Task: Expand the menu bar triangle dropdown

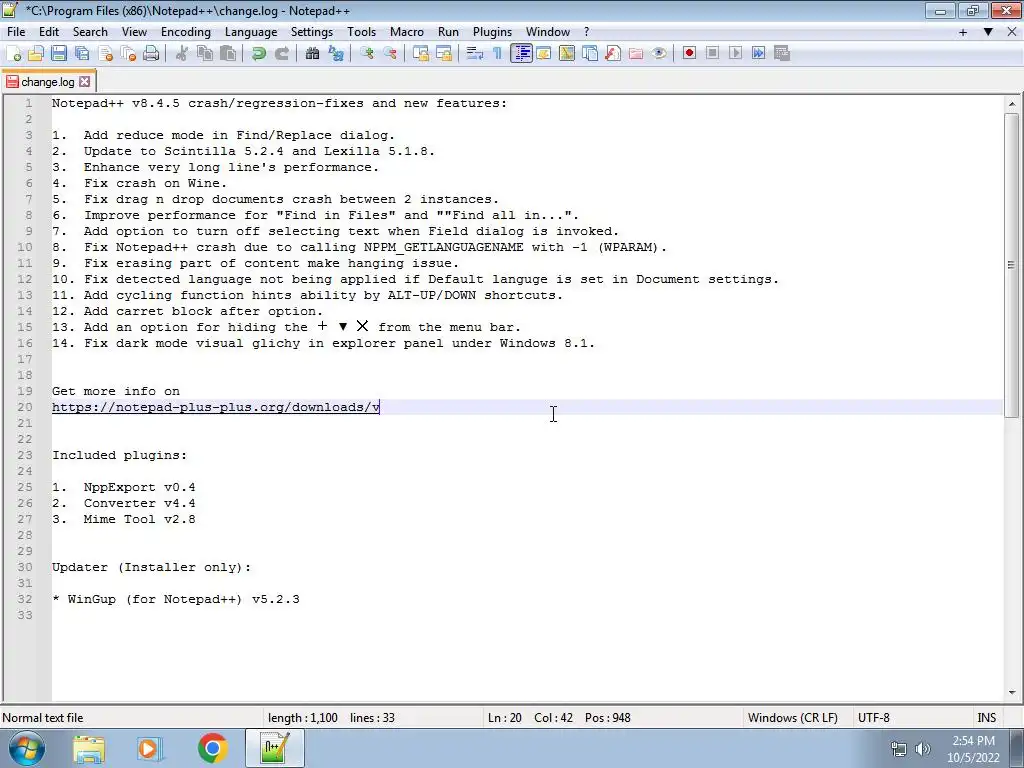Action: click(988, 32)
